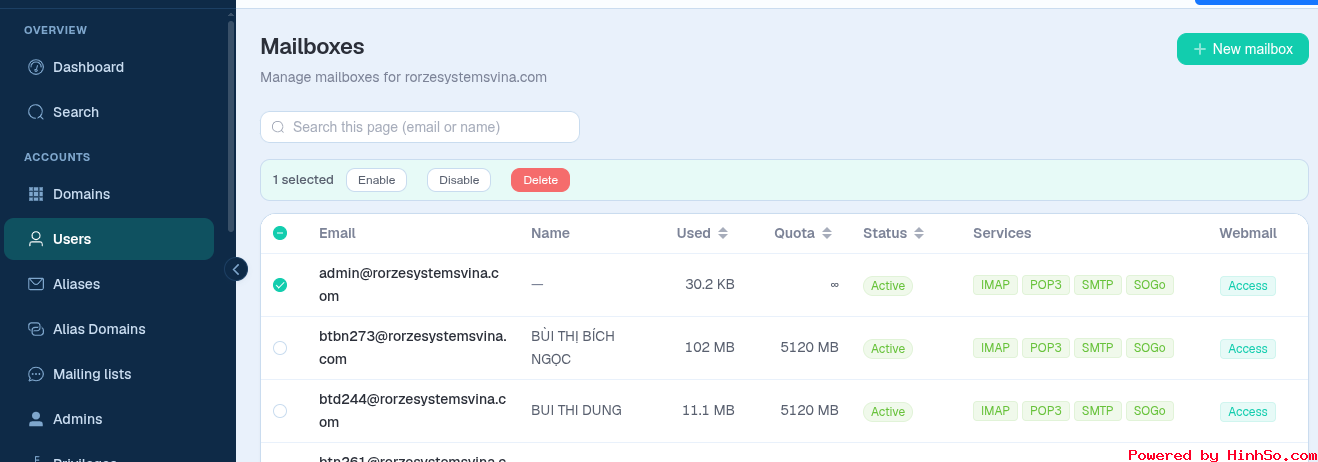
Task: Click Disable for selected mailboxes
Action: tap(459, 180)
